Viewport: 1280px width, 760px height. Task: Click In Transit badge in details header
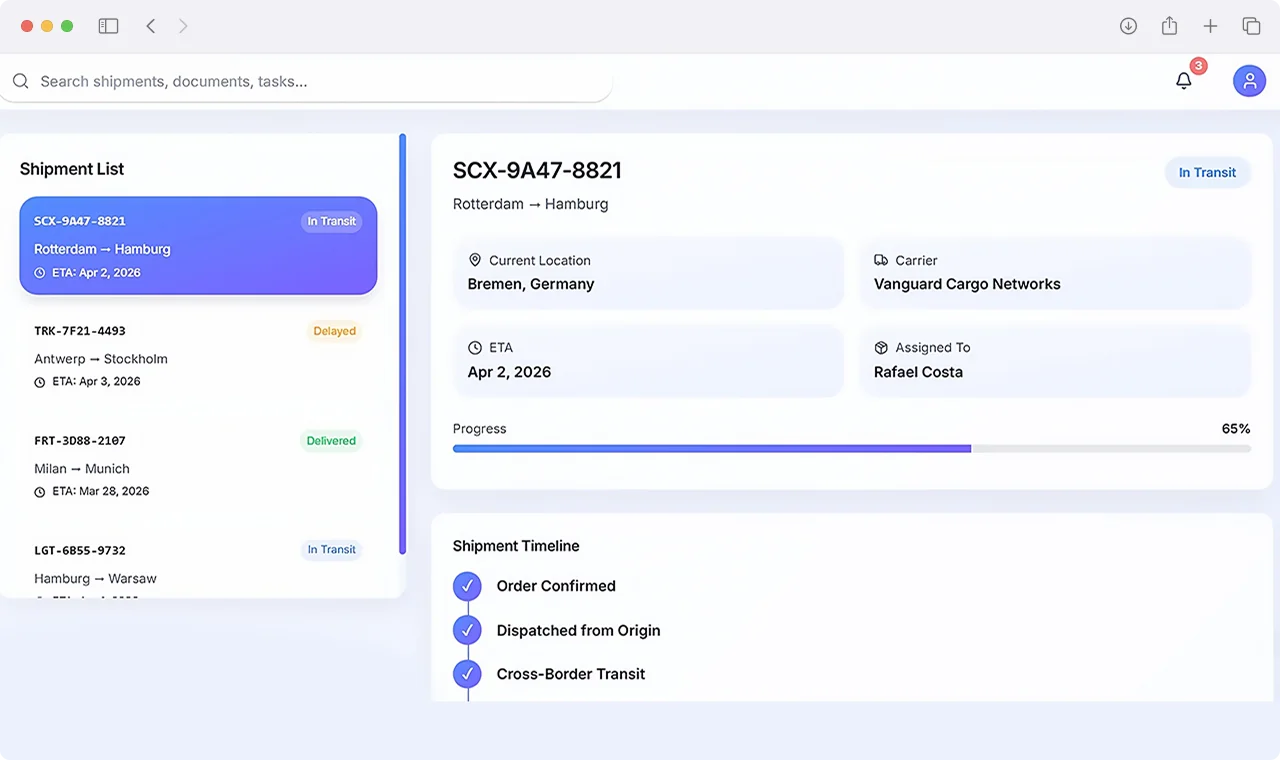1207,172
